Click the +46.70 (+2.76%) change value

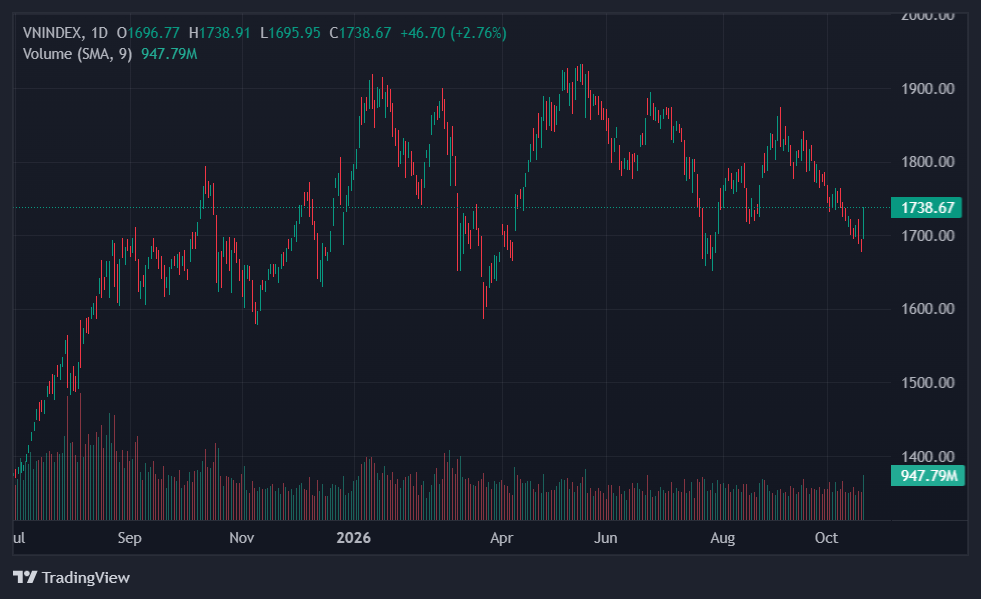pyautogui.click(x=453, y=33)
